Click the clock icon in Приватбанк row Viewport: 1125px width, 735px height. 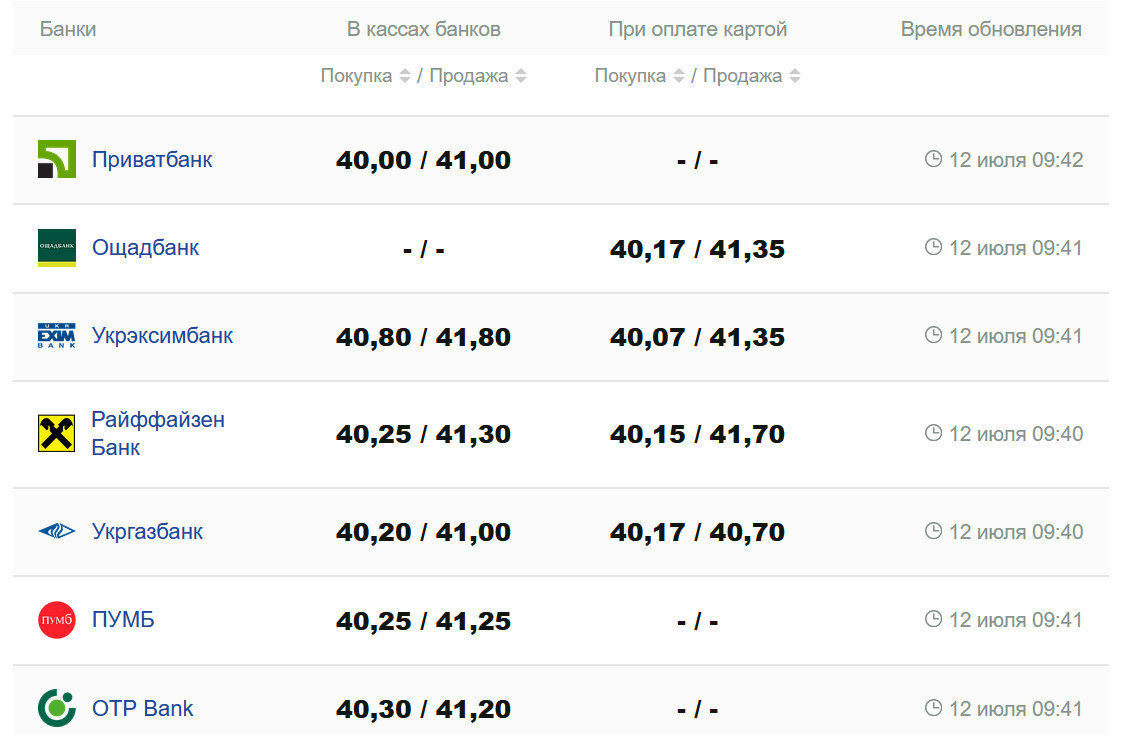pos(933,159)
